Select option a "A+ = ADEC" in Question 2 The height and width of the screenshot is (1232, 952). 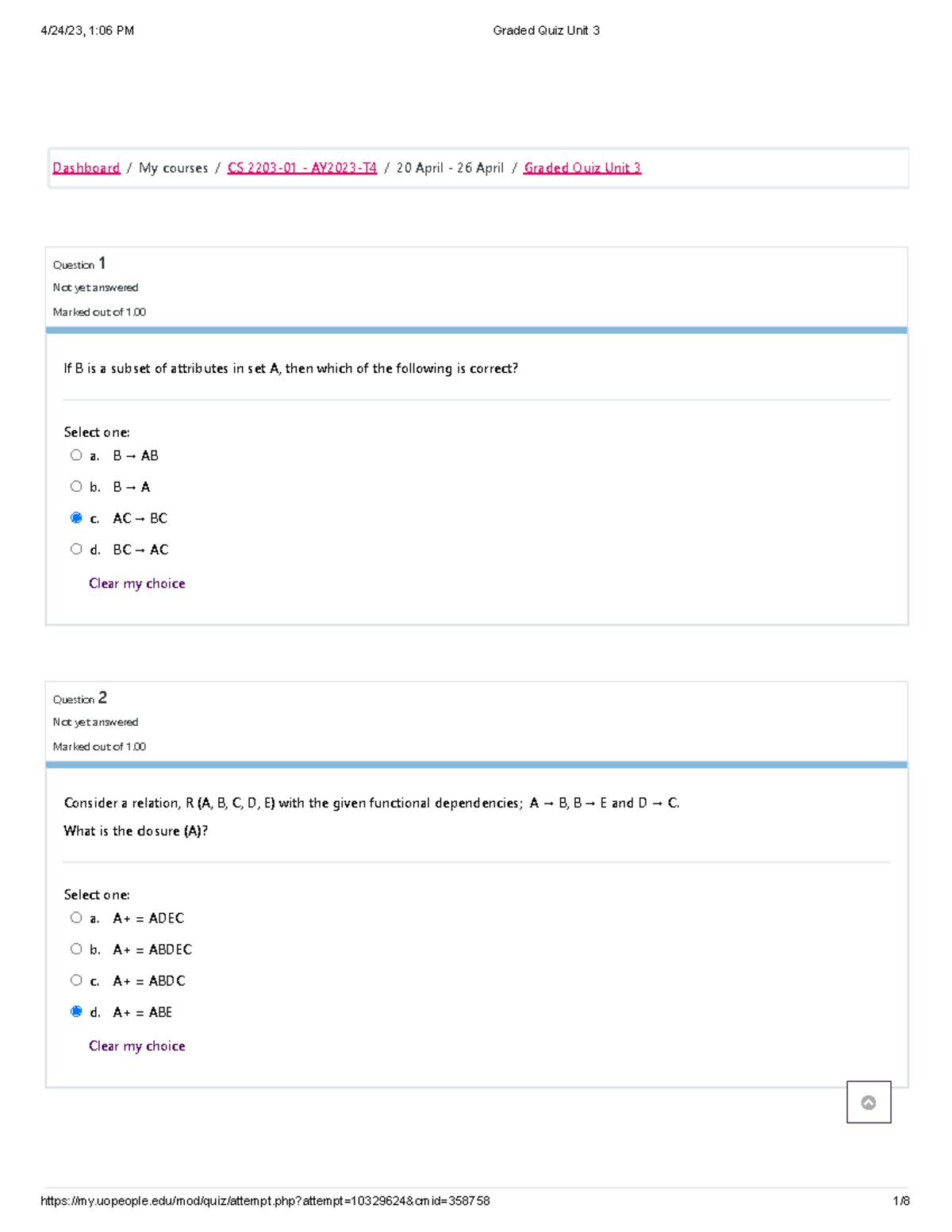point(76,917)
